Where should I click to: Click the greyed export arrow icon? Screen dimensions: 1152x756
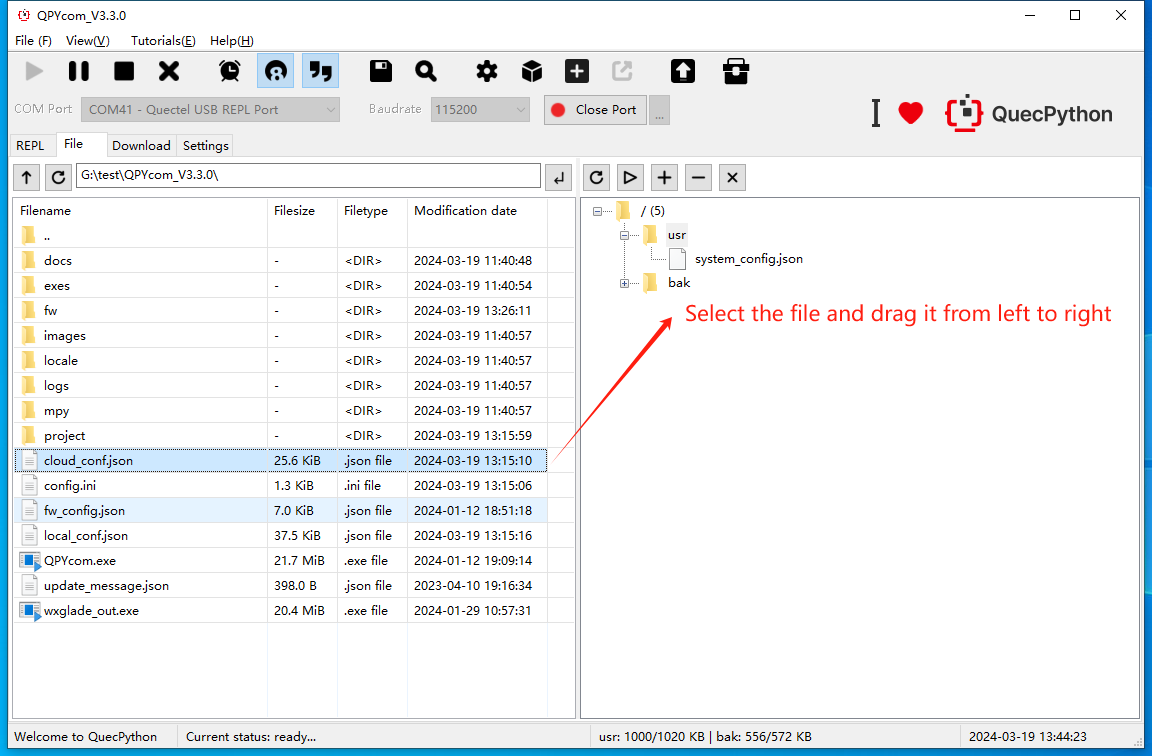tap(622, 71)
